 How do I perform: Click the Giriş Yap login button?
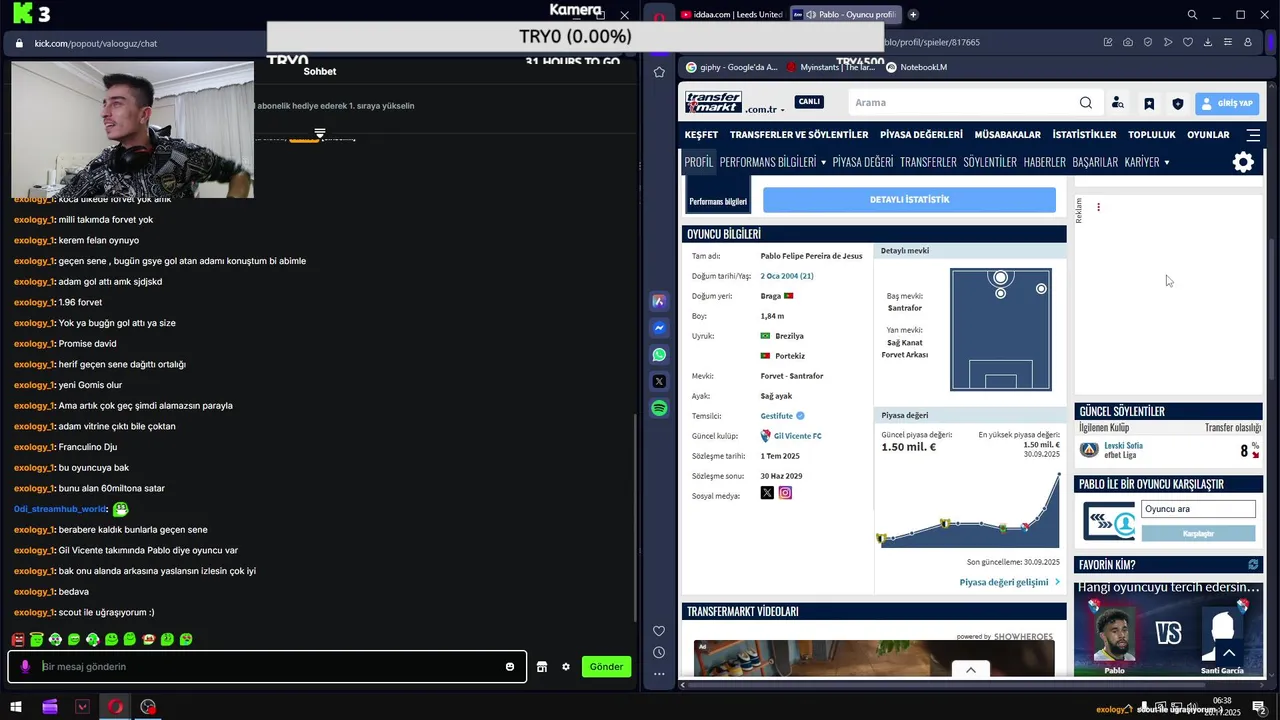point(1227,103)
